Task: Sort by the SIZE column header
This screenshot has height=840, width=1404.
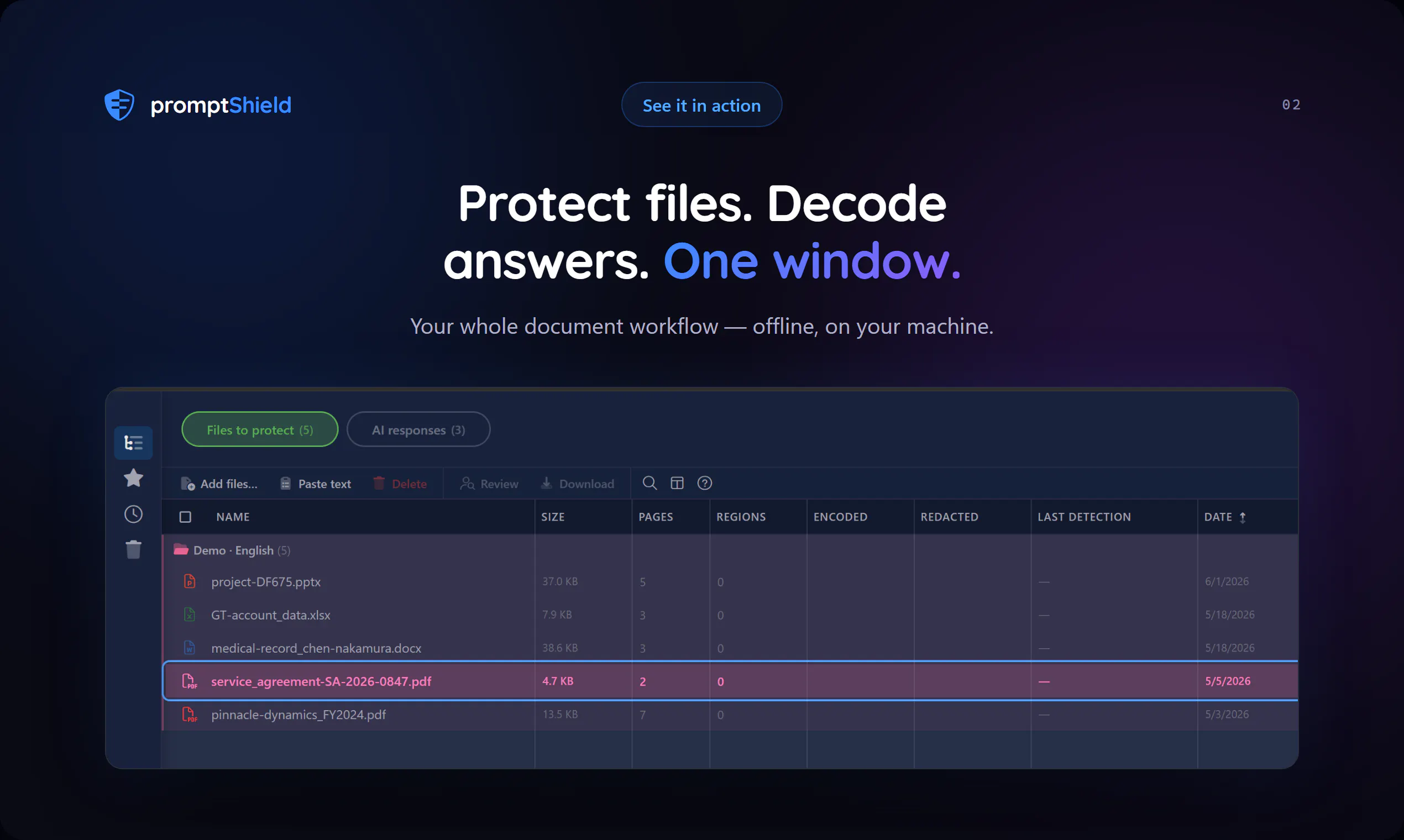Action: tap(553, 517)
